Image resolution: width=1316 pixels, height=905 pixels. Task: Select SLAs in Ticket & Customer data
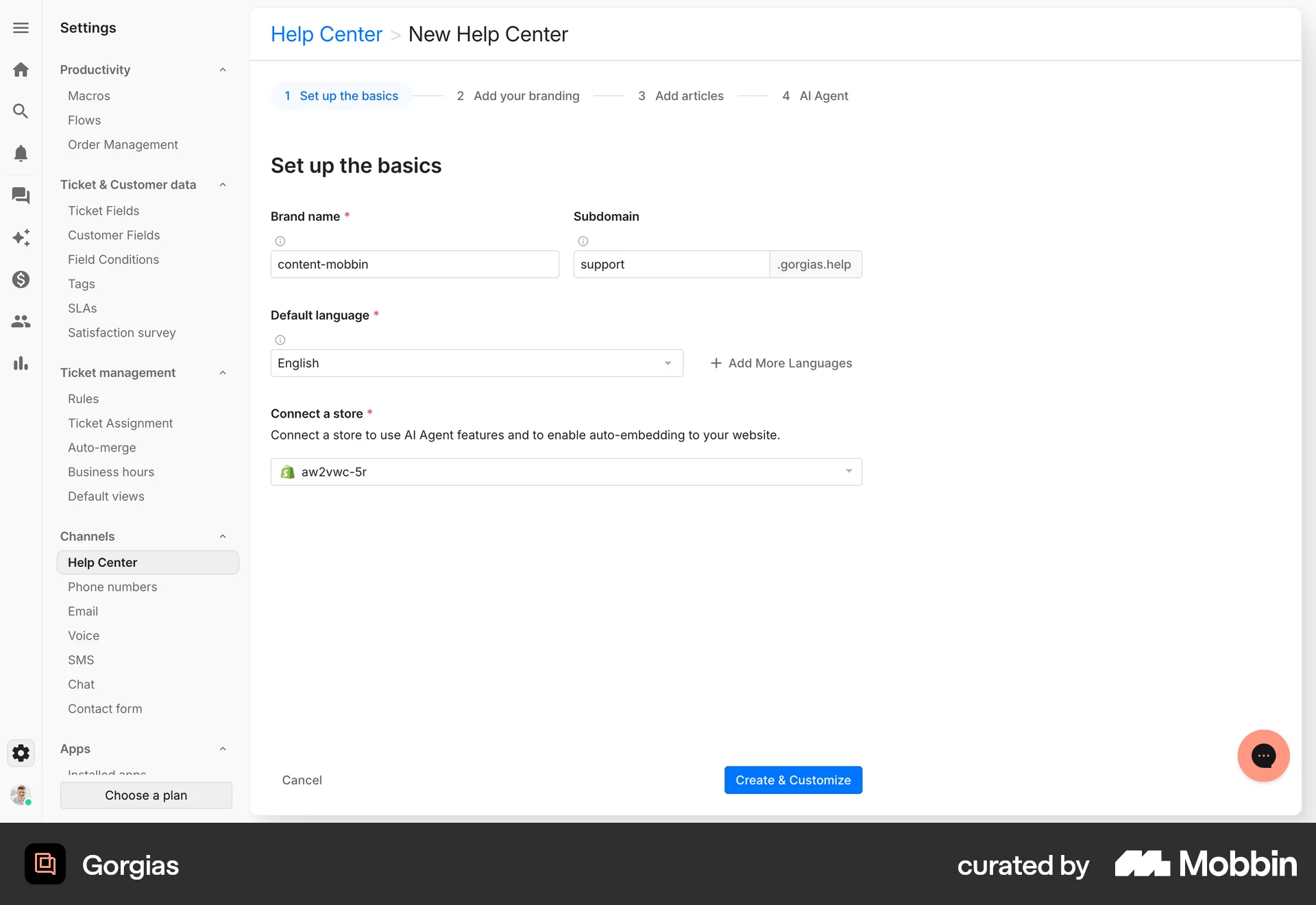(82, 308)
